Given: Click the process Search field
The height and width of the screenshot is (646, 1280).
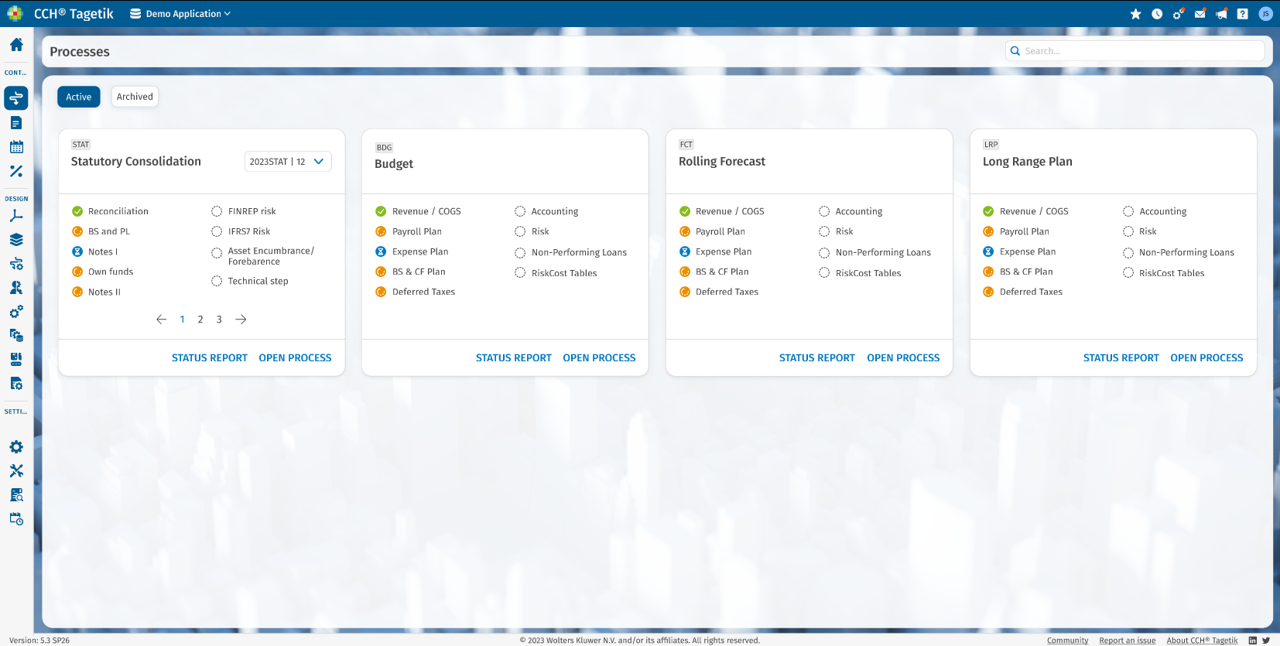Looking at the screenshot, I should [1140, 51].
